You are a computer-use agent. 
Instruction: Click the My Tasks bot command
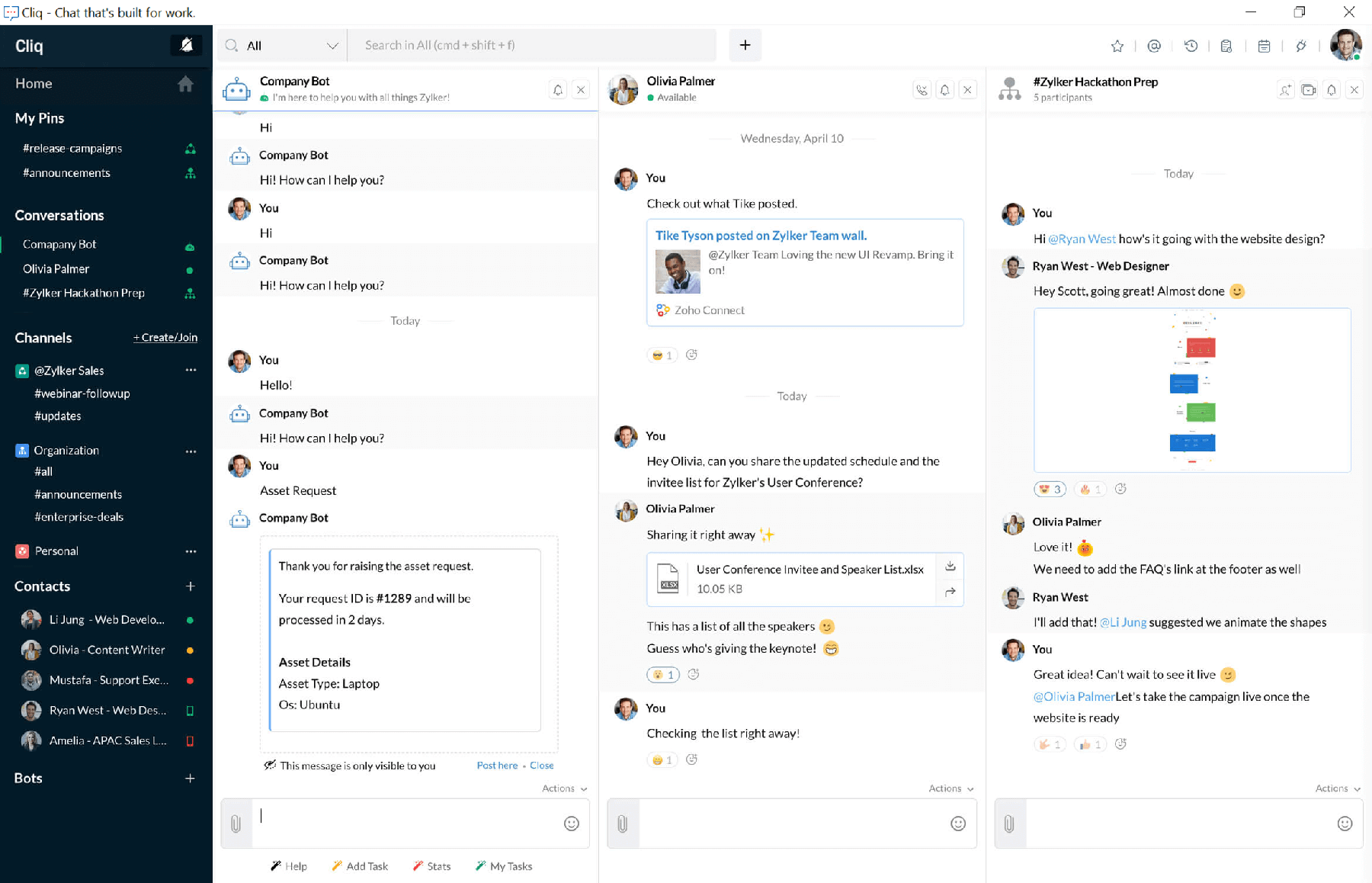pos(503,866)
